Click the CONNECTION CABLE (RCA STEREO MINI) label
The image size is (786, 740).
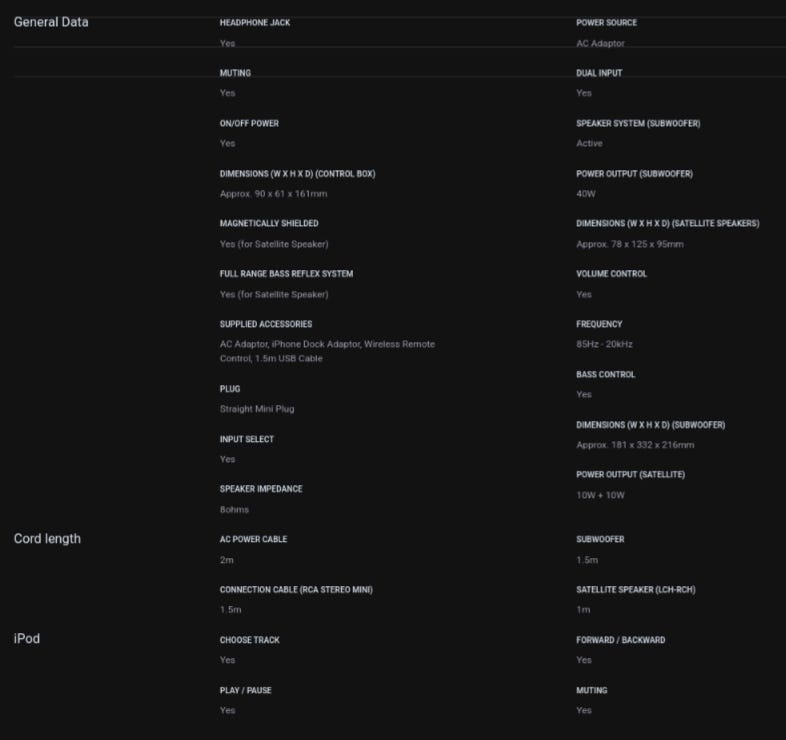pyautogui.click(x=296, y=590)
